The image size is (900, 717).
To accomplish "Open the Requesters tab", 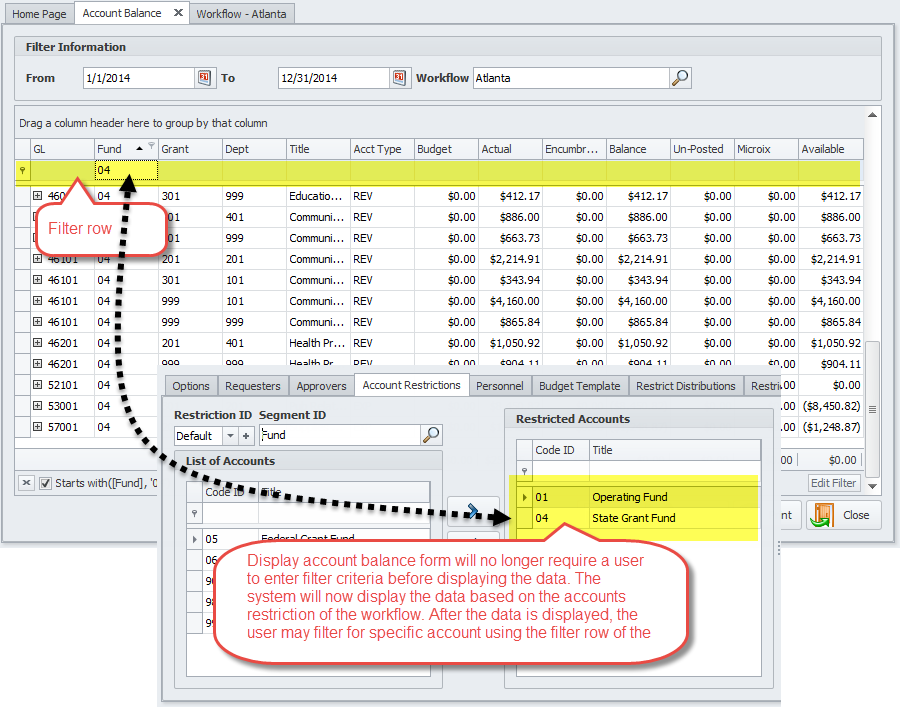I will point(253,386).
